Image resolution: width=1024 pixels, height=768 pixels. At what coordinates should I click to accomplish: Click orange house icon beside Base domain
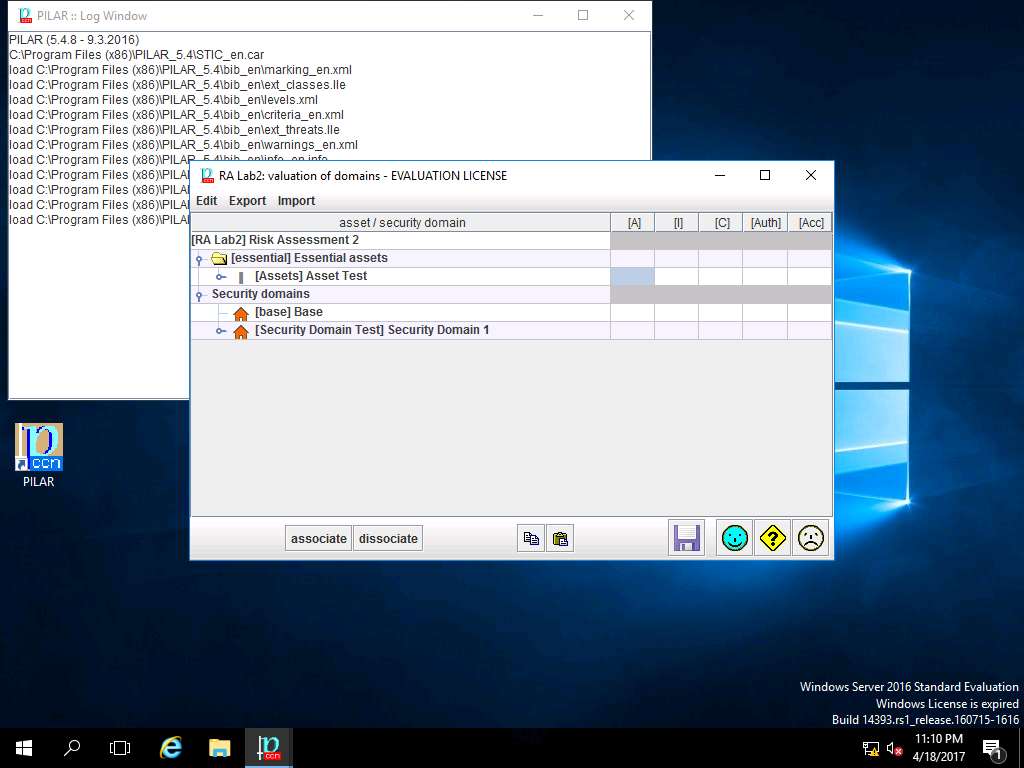point(241,313)
